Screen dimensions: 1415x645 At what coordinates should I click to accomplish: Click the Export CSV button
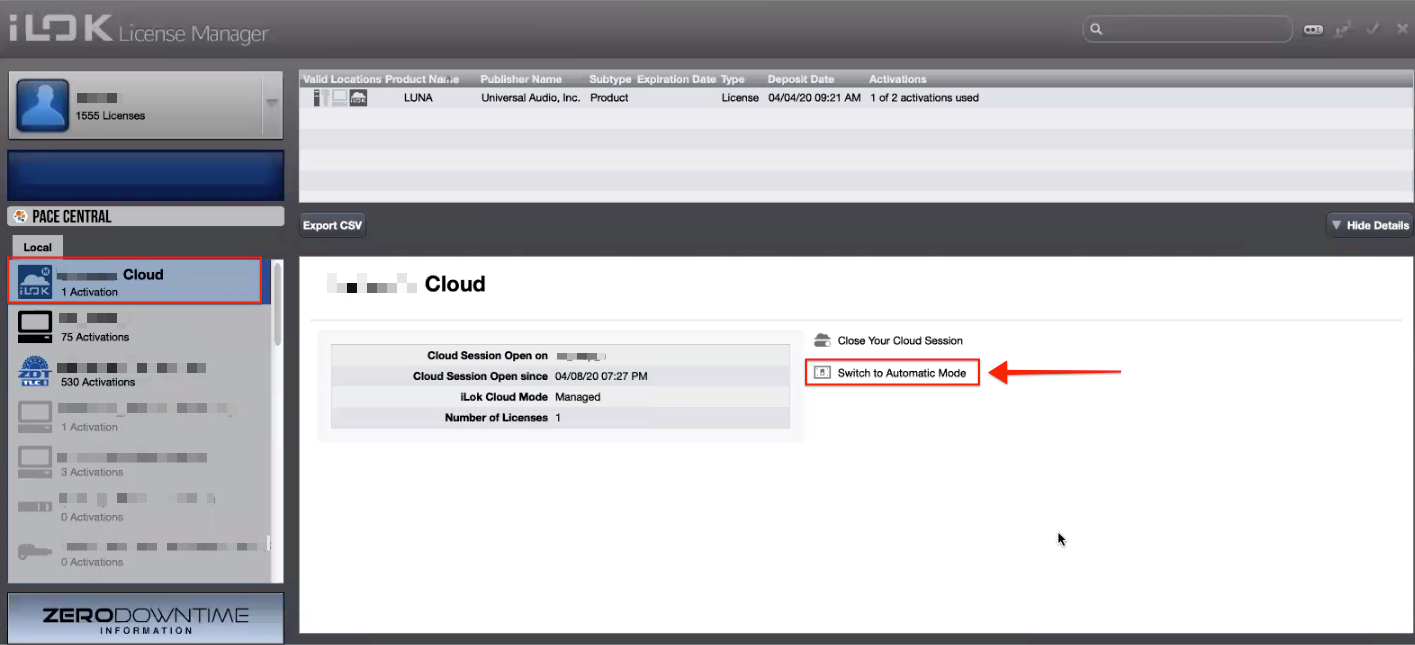tap(333, 225)
